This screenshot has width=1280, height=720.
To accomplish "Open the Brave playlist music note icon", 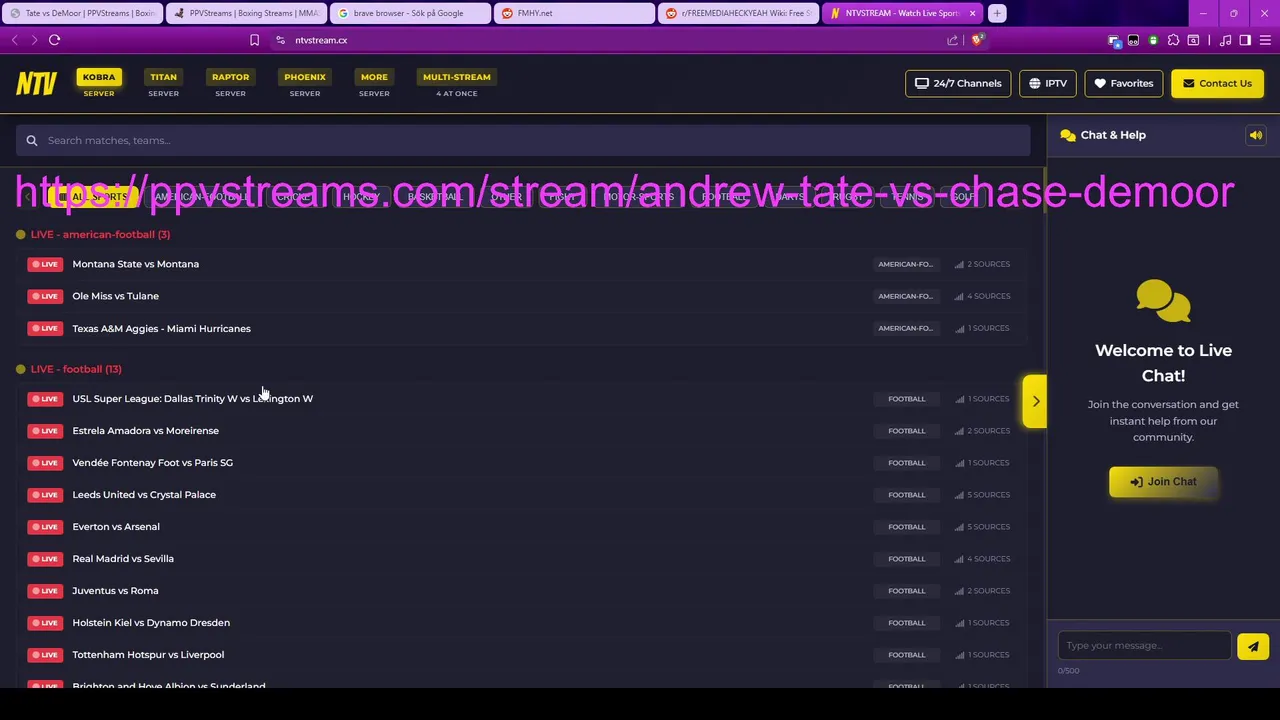I will [x=1226, y=40].
